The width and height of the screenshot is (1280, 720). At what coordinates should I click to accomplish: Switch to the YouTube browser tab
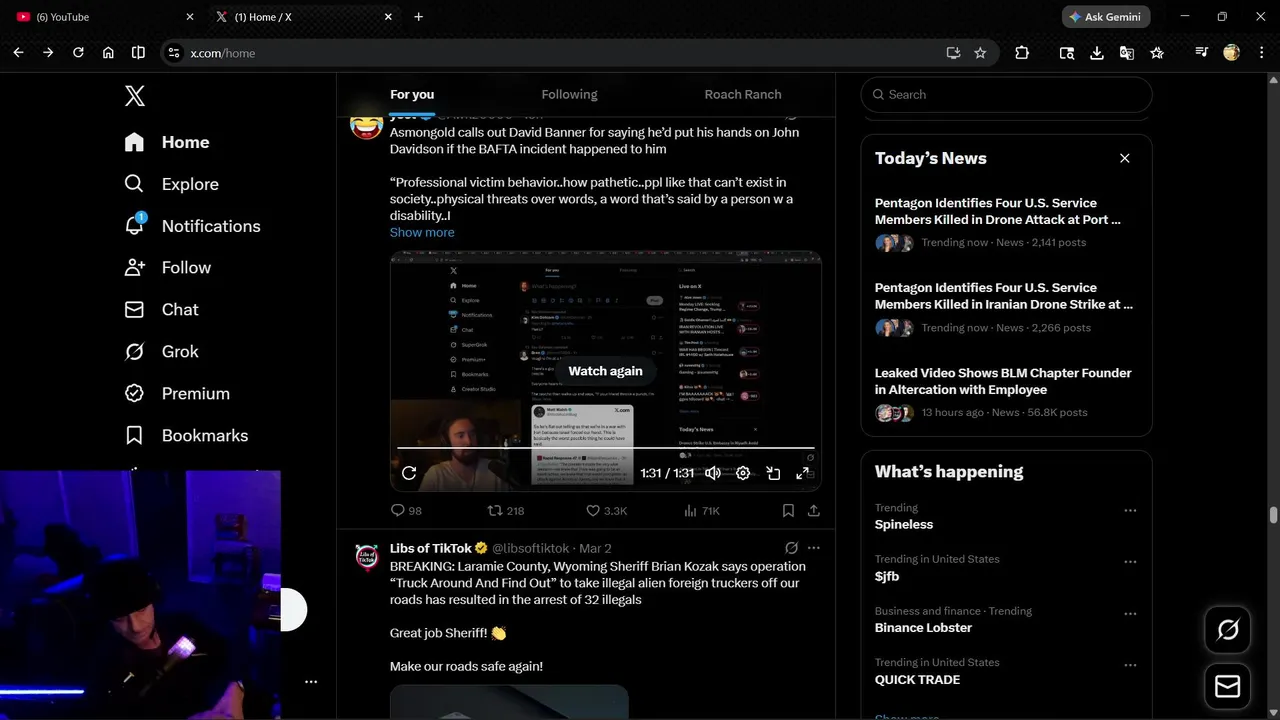pyautogui.click(x=103, y=17)
